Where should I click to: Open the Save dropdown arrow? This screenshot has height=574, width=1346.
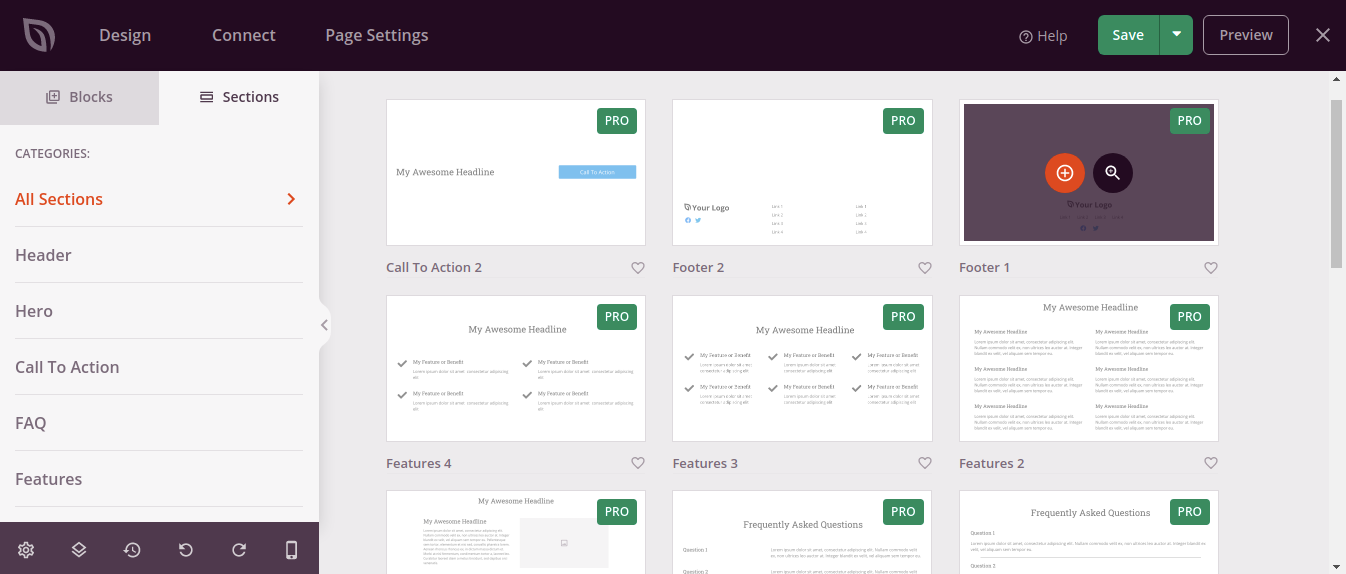[x=1176, y=35]
